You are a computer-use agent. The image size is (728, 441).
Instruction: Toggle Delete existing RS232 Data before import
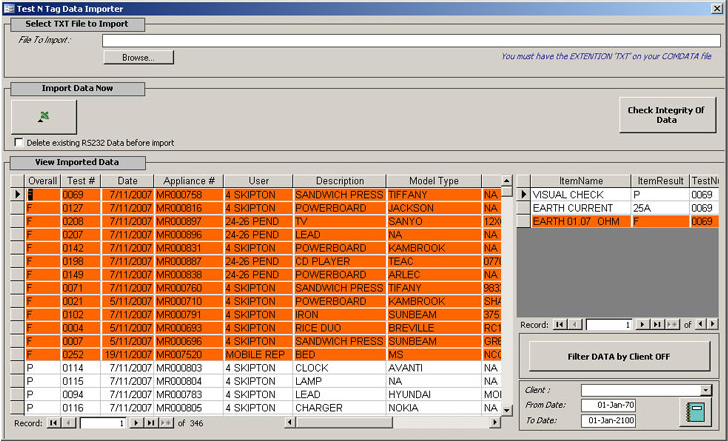tap(19, 142)
